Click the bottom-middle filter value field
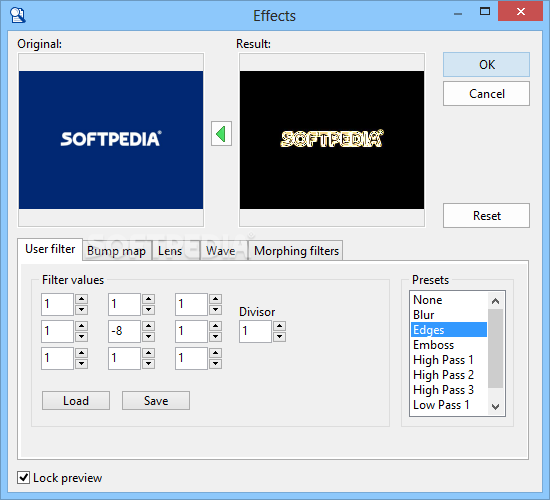550x500 pixels. click(125, 358)
